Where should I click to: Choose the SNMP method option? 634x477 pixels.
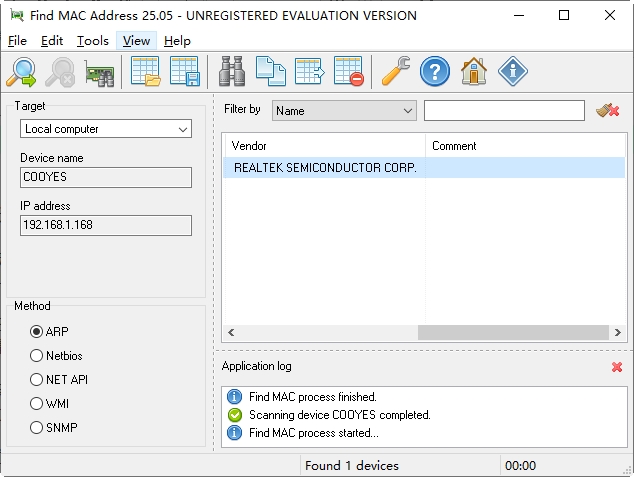(37, 427)
